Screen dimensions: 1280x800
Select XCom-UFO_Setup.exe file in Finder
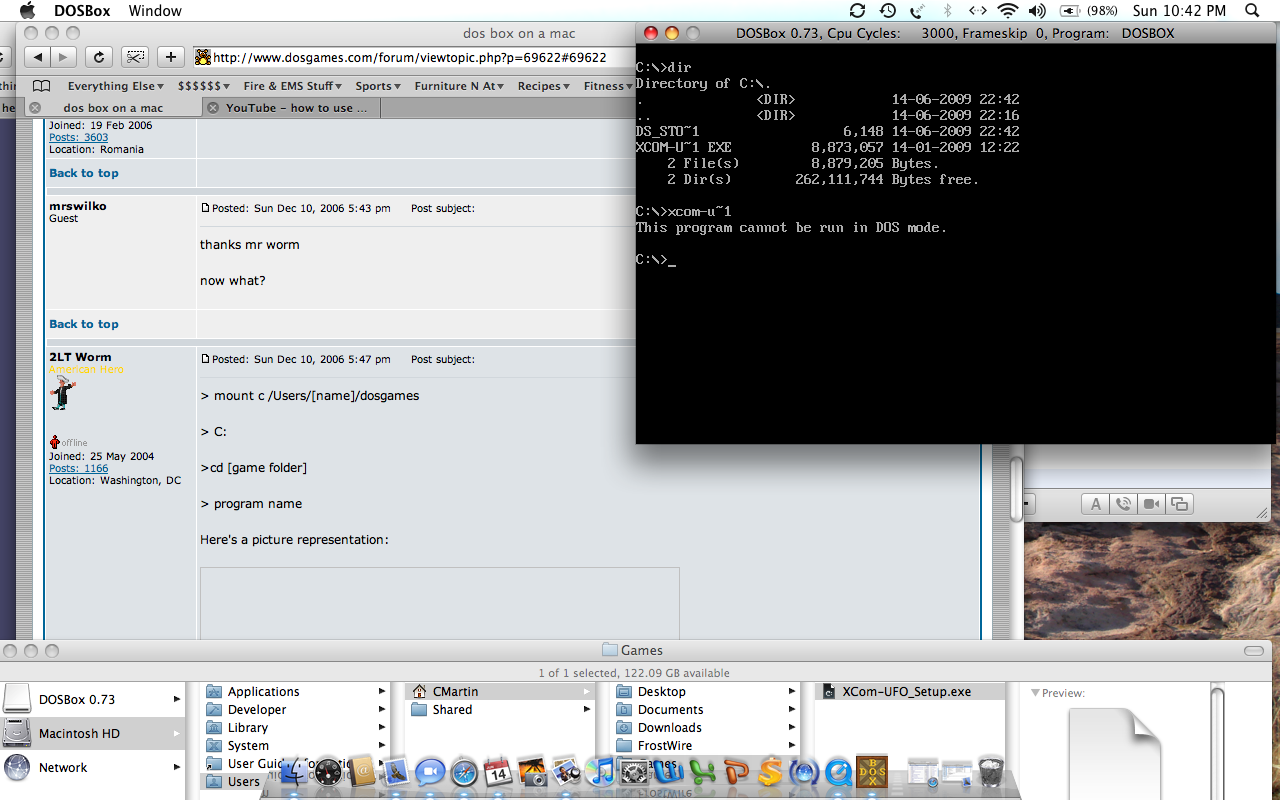pos(910,691)
